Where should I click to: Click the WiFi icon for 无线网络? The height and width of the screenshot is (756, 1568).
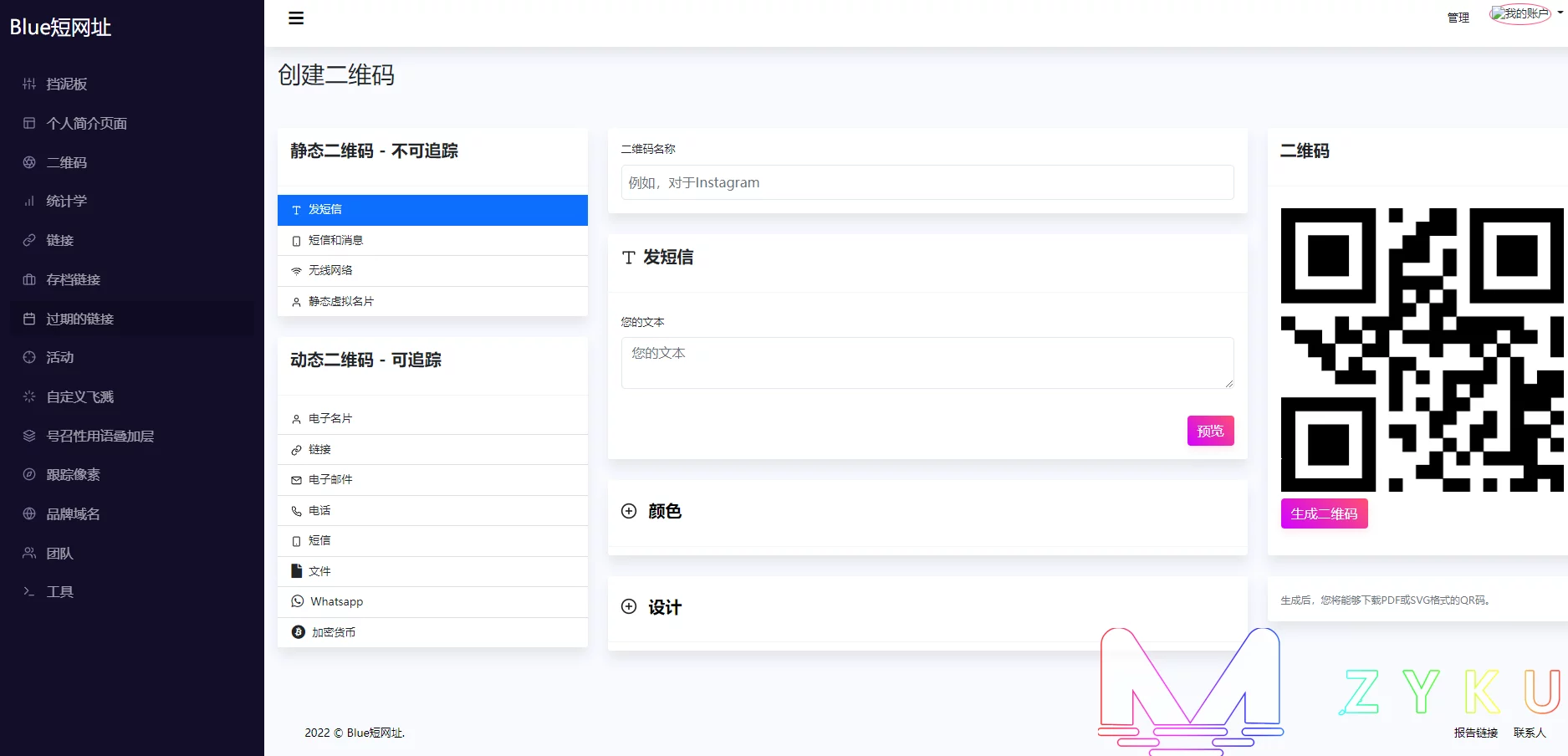296,271
